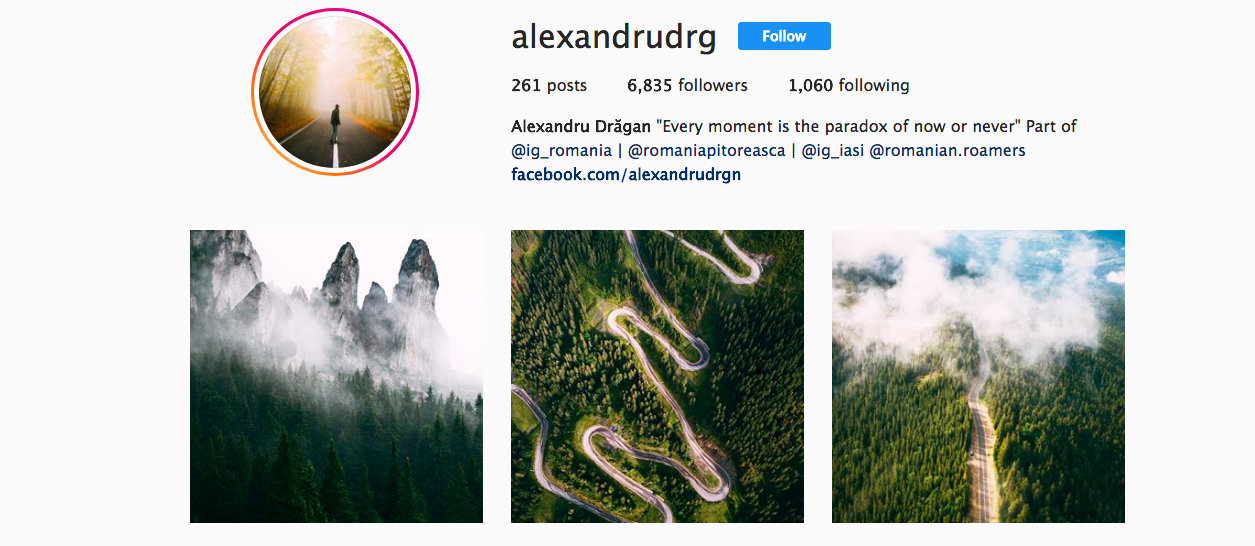The image size is (1255, 546).
Task: Open the foggy rock spires forest photo
Action: [x=336, y=376]
